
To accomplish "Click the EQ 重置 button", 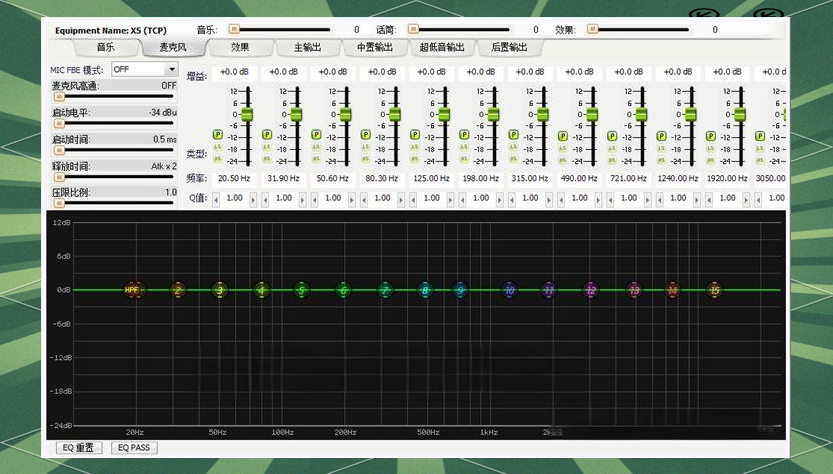I will (x=78, y=448).
